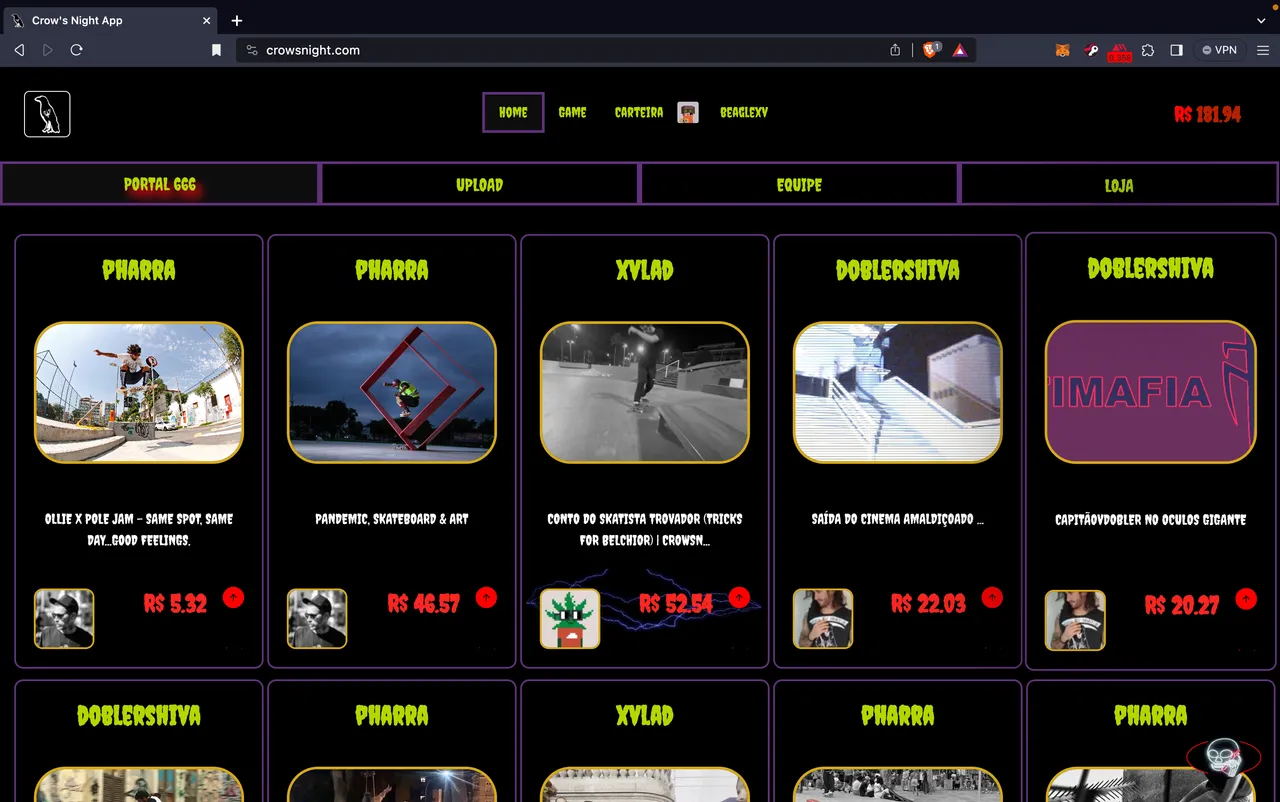Select the Game nav item

(572, 113)
